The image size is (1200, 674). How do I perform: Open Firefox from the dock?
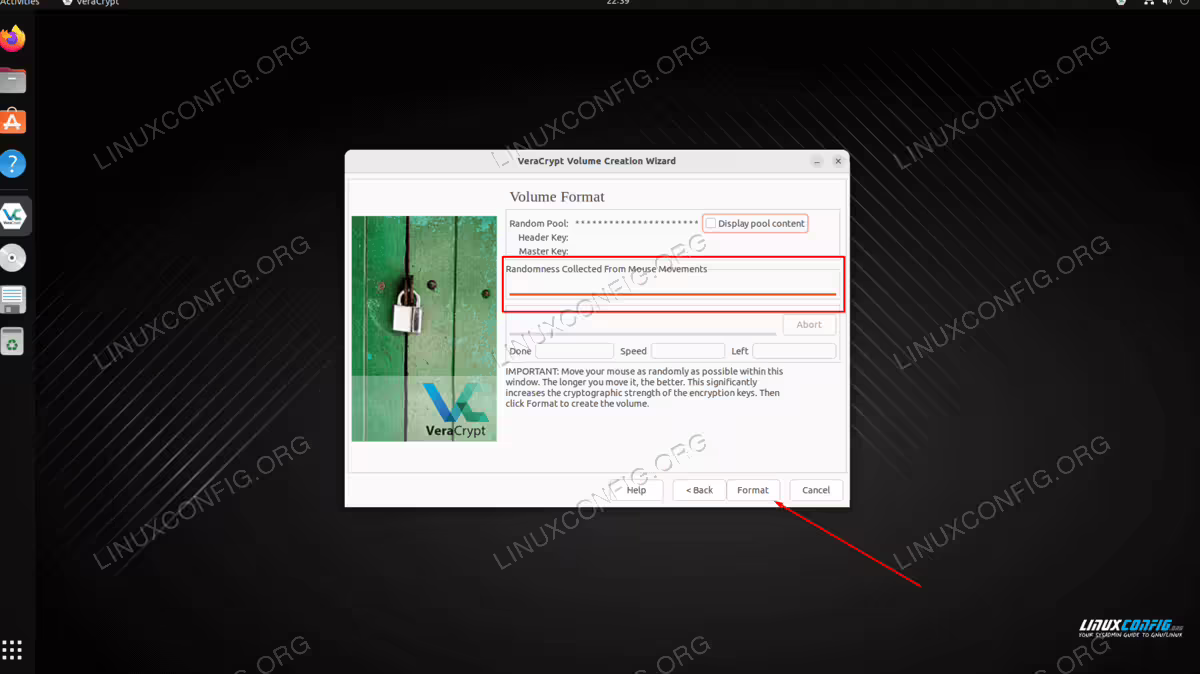pos(13,39)
